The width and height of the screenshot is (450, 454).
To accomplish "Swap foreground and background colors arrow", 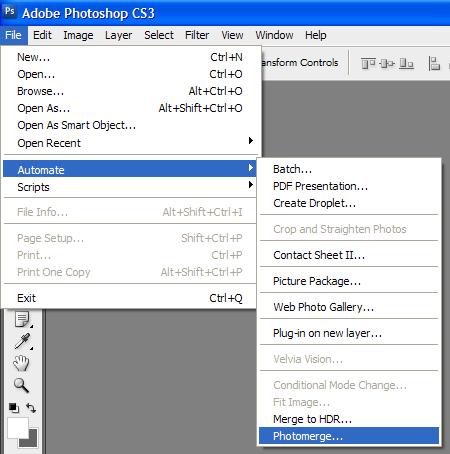I will point(31,408).
